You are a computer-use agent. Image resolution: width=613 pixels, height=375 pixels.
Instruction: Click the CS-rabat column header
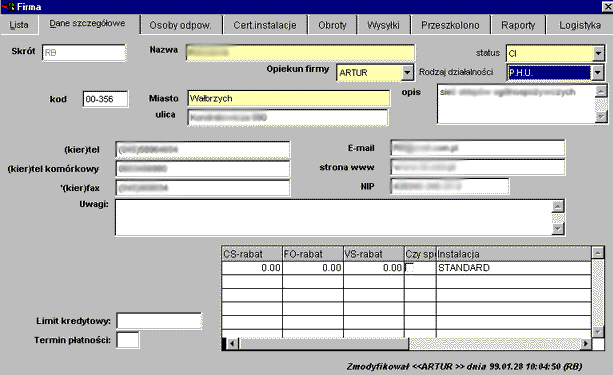(252, 254)
